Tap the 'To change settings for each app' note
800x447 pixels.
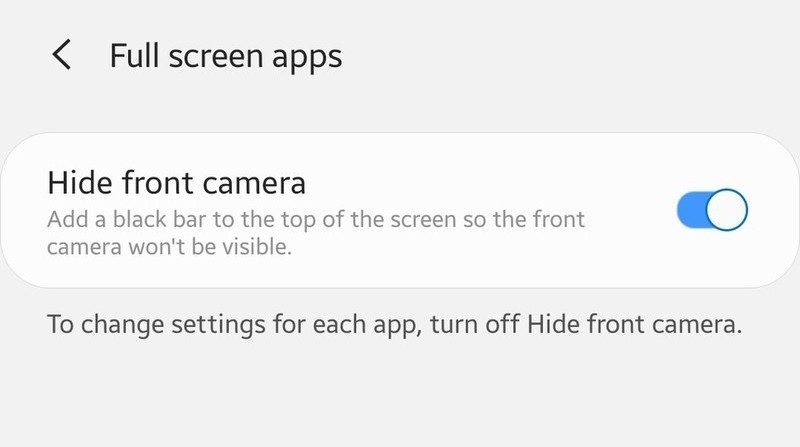pos(394,325)
